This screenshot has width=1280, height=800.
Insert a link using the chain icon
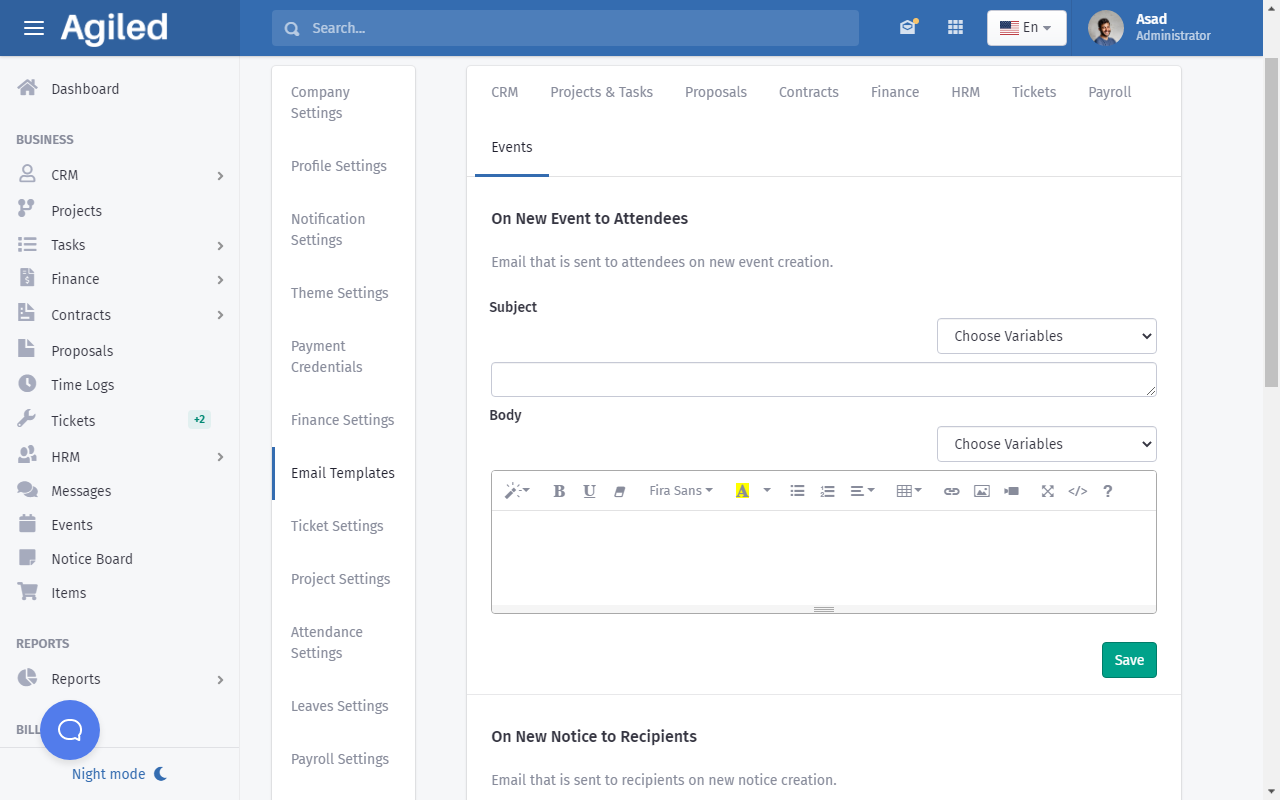coord(951,491)
